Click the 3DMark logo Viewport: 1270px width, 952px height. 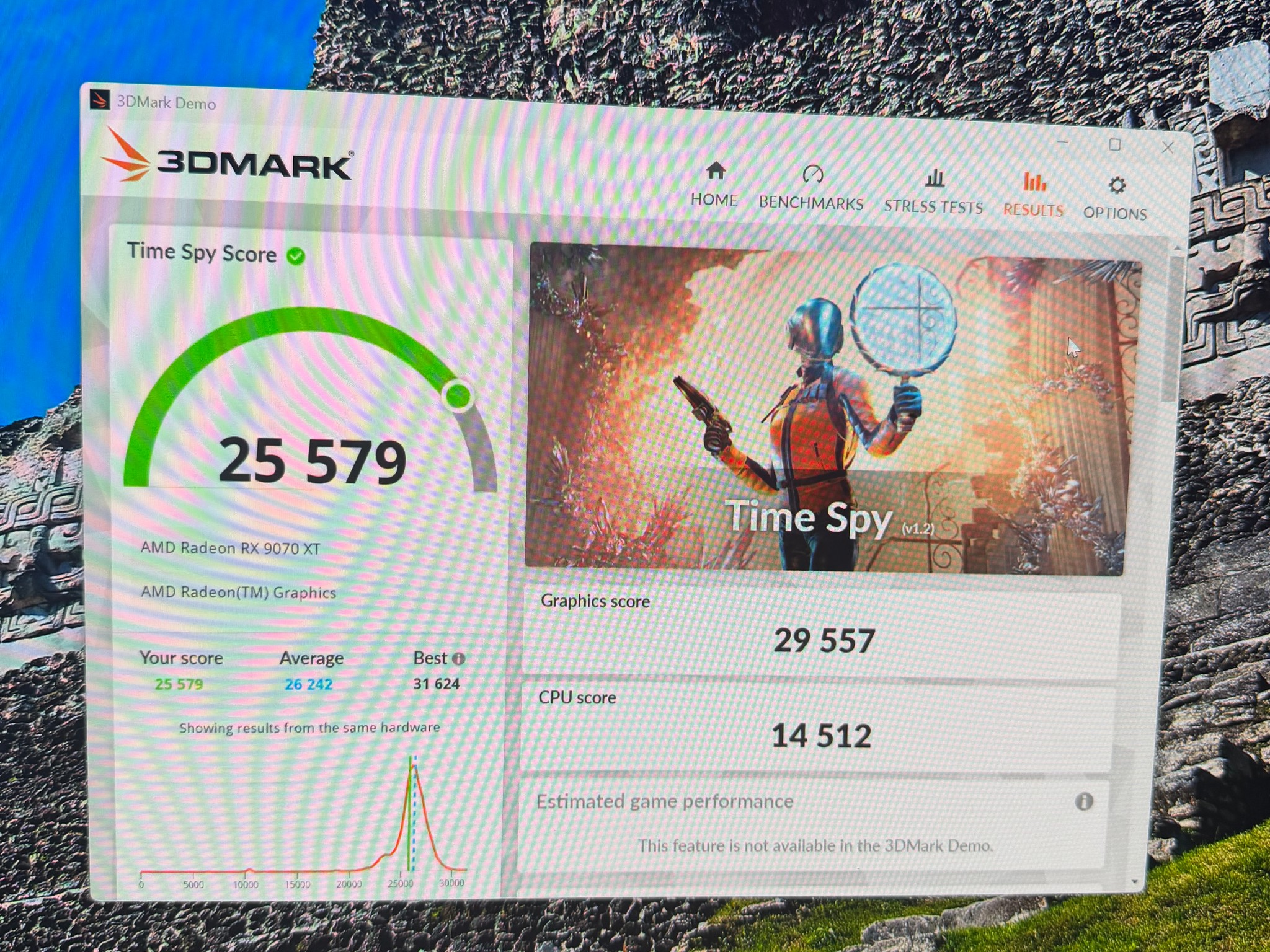point(227,157)
